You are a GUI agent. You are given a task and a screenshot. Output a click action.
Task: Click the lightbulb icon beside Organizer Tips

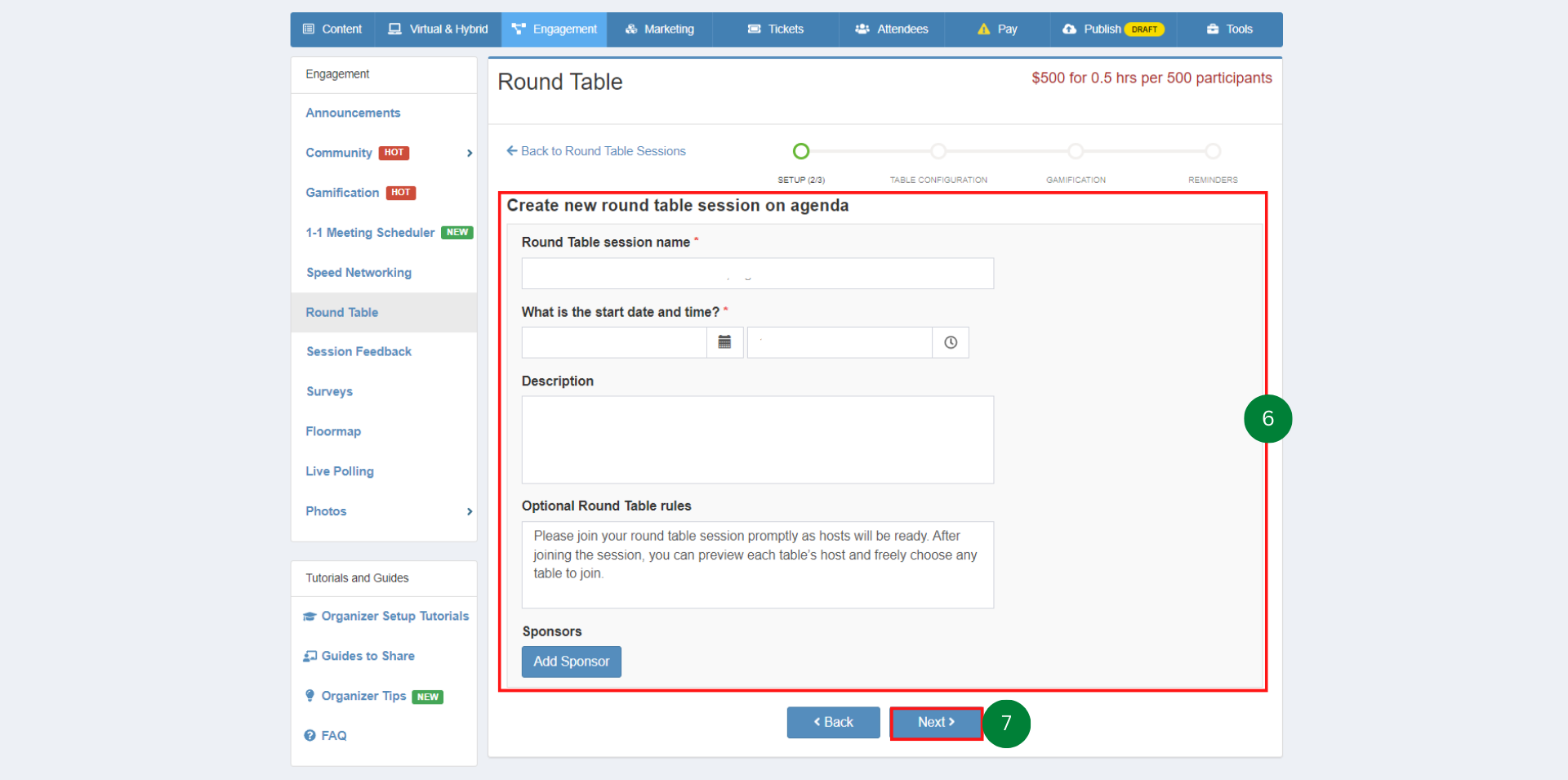(309, 696)
